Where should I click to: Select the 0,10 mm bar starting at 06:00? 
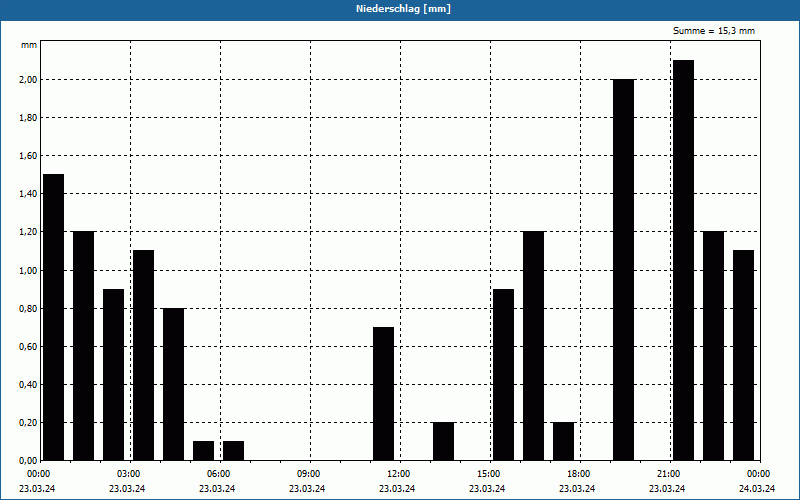coord(233,451)
